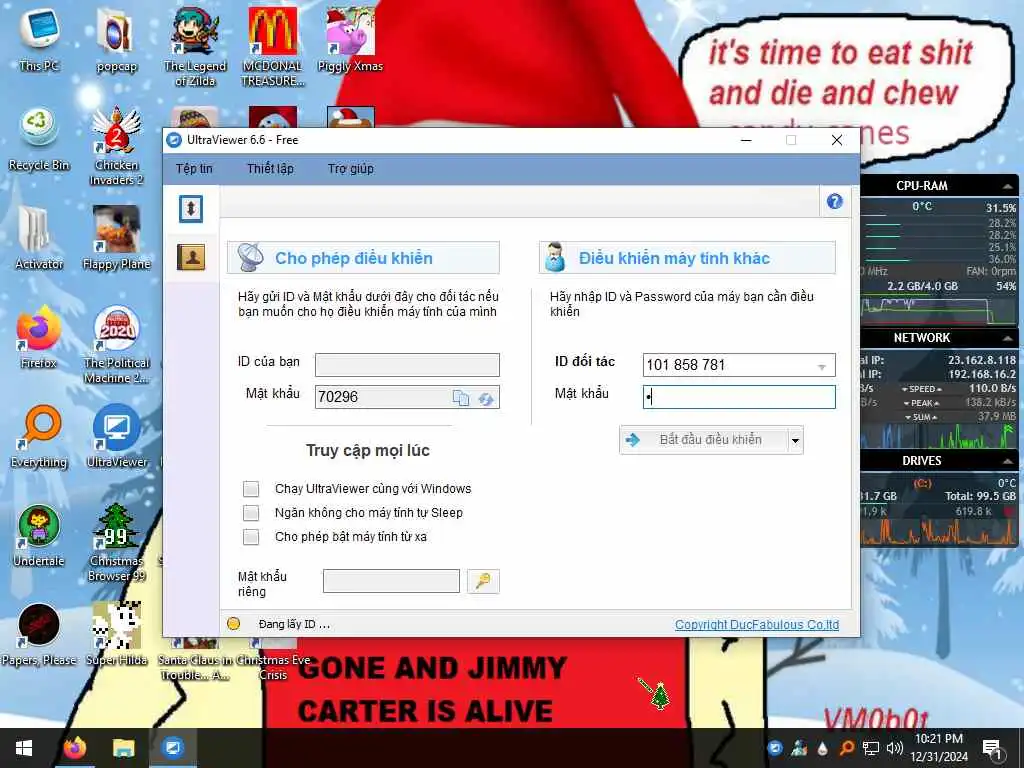Click the key icon to set private password
Screen dimensions: 1024x768
[483, 581]
